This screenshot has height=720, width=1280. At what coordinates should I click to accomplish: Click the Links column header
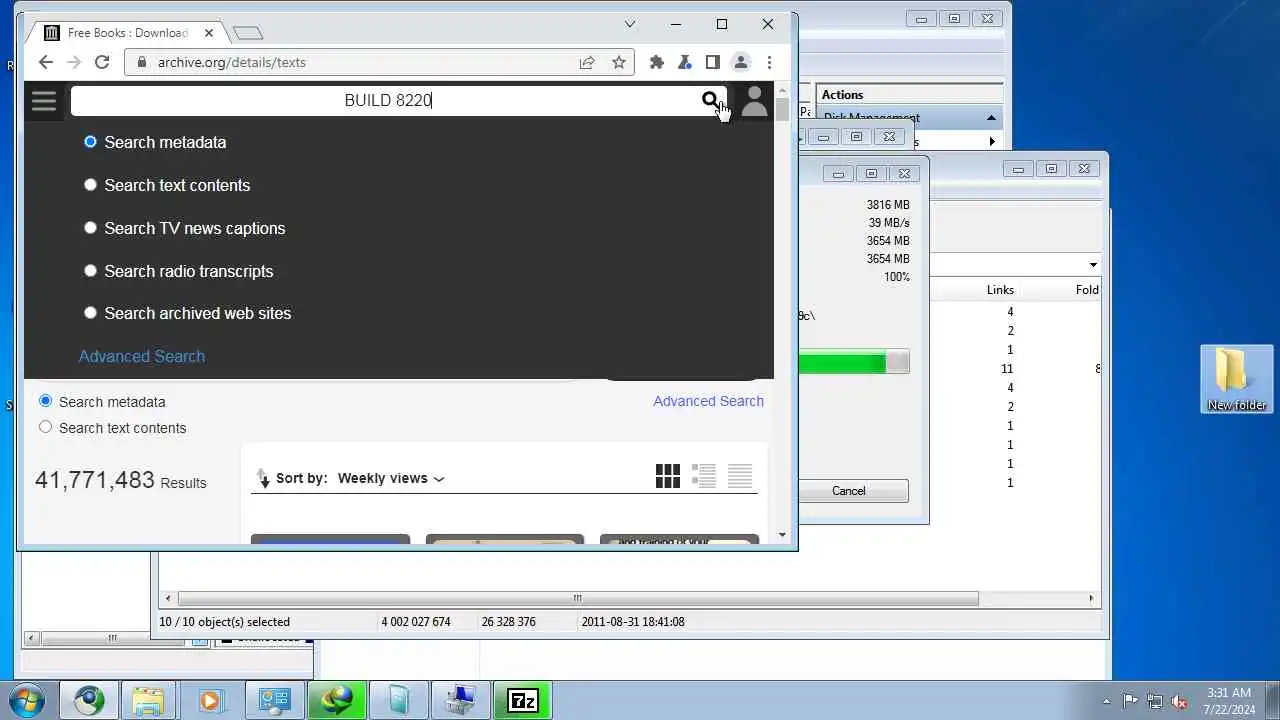1000,290
